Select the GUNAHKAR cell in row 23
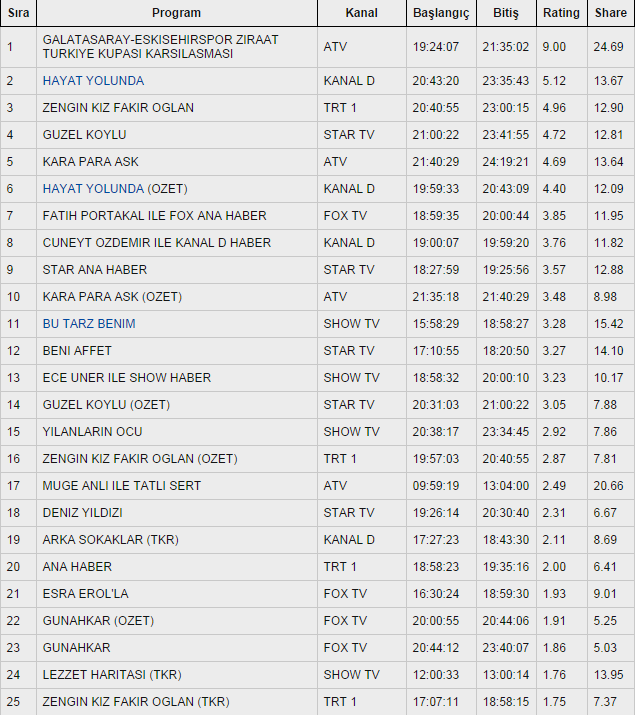The image size is (635, 715). tap(177, 648)
